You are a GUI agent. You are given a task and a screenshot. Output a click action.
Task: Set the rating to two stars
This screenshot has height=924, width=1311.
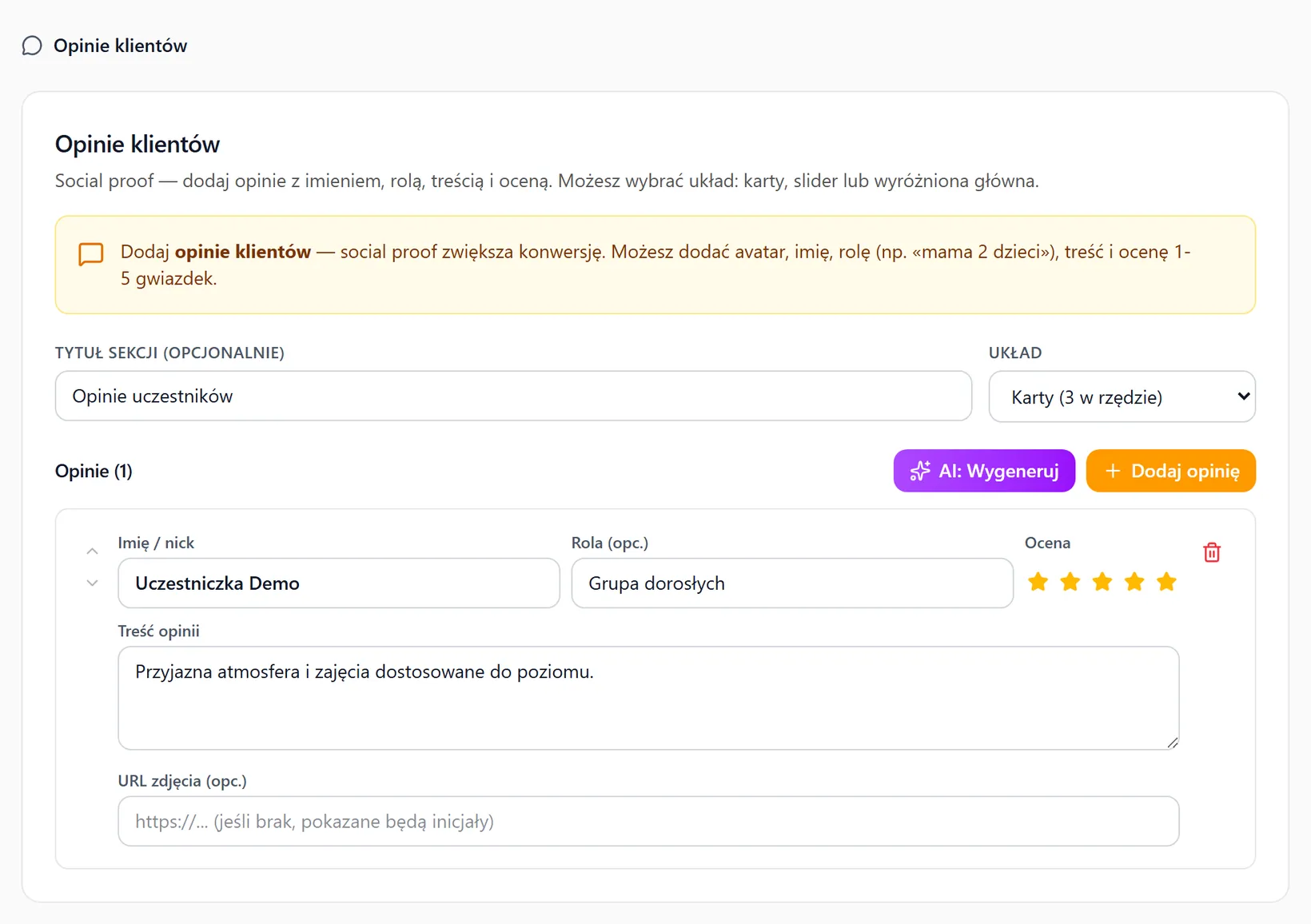coord(1070,582)
